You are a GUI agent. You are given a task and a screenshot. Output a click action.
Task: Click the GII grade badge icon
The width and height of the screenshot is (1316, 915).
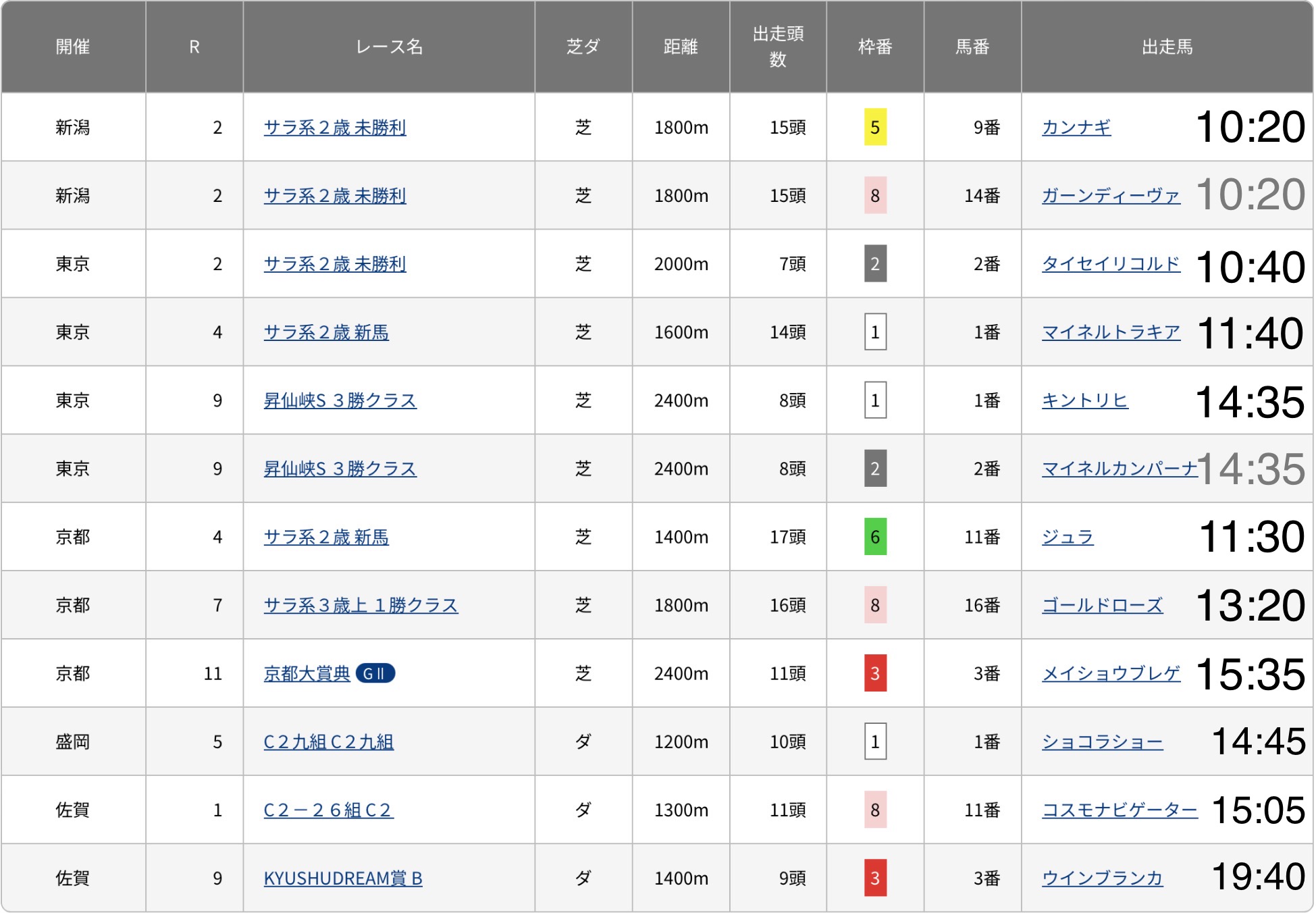374,673
